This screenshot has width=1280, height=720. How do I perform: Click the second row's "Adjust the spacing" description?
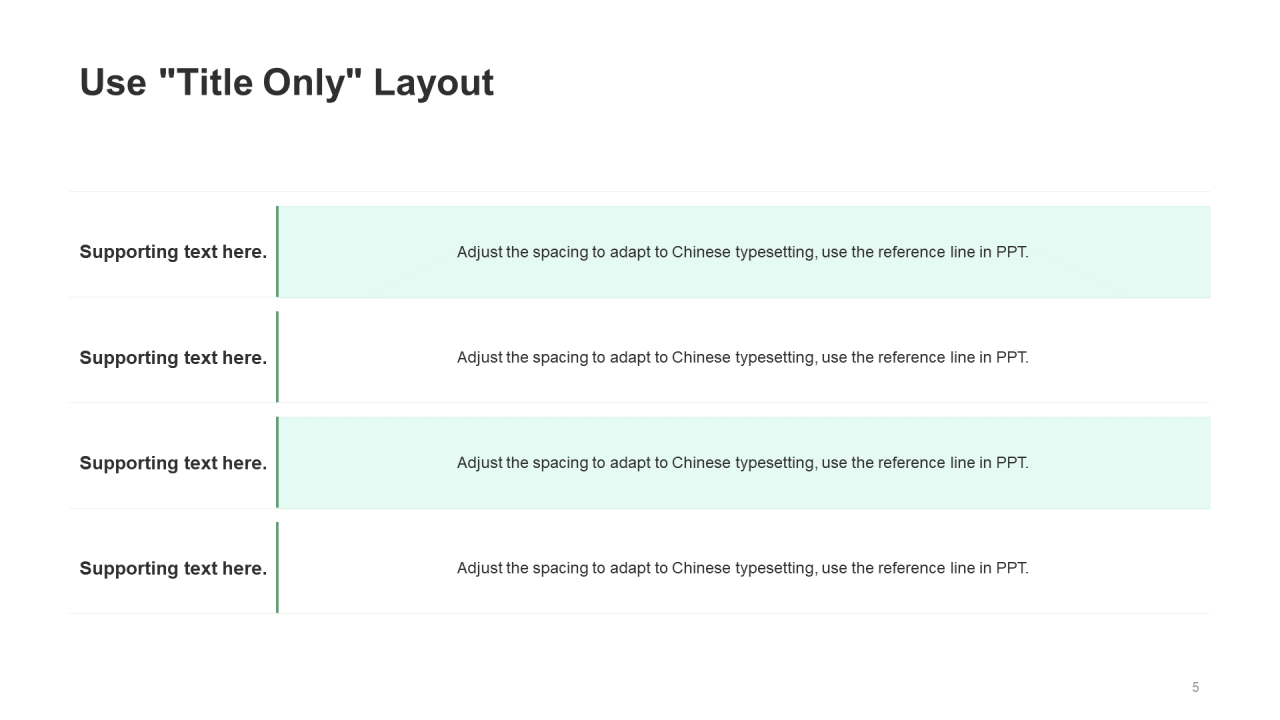[x=742, y=358]
